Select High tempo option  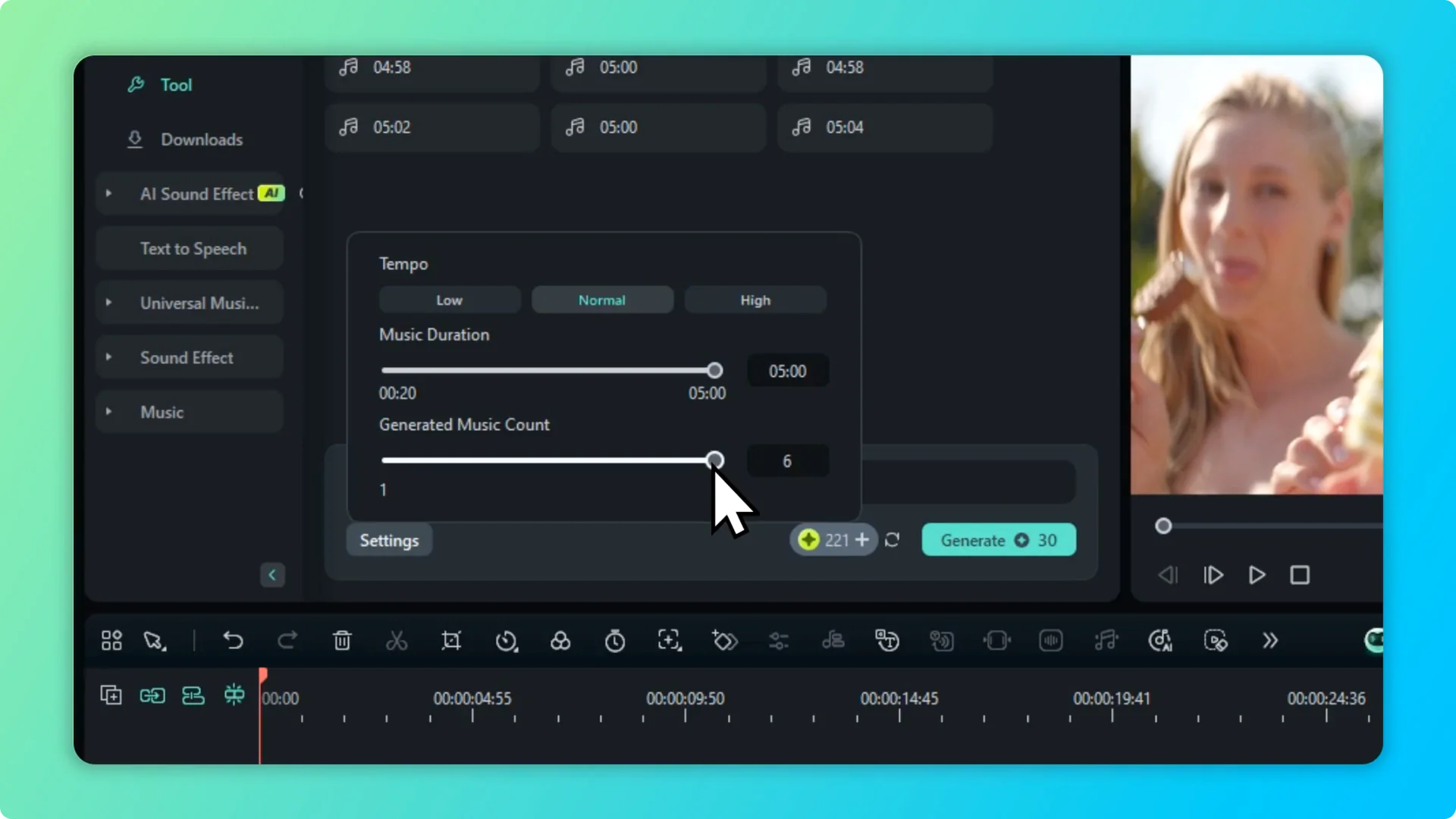click(755, 300)
